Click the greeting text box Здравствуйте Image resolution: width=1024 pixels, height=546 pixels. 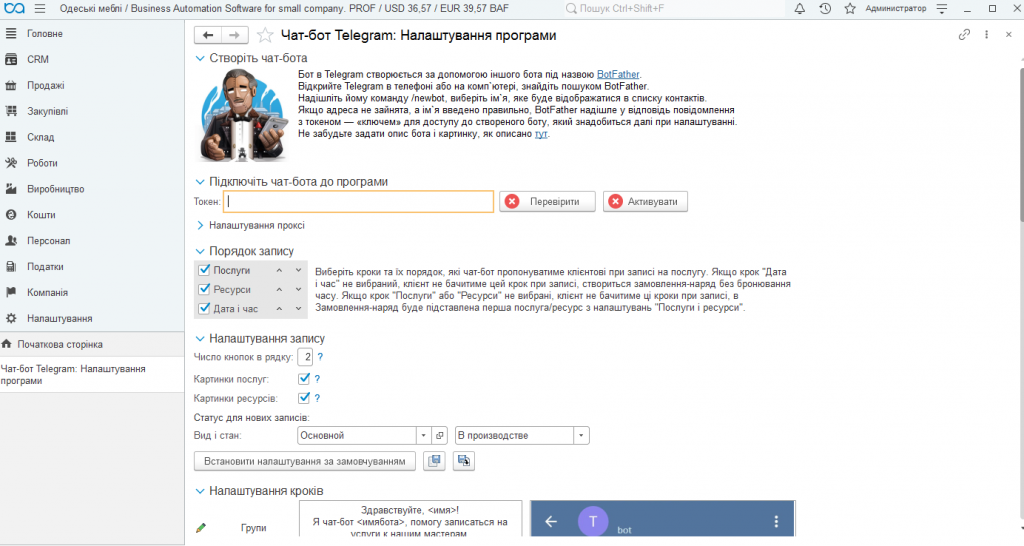411,520
